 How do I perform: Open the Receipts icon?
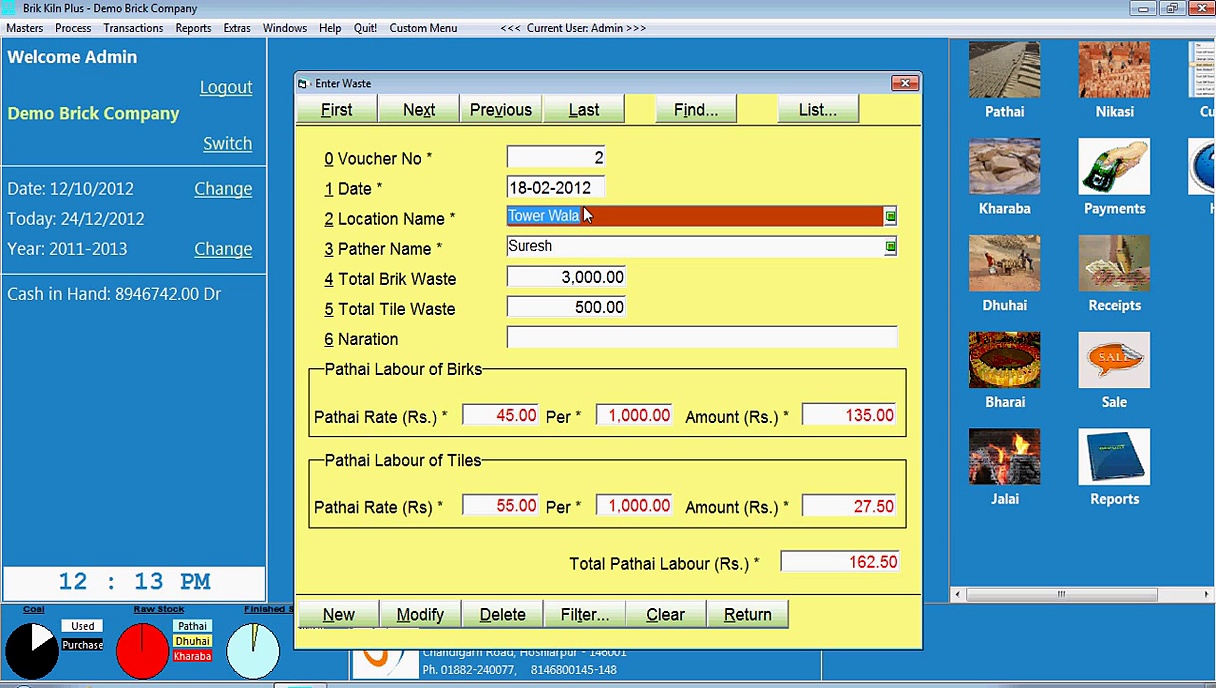1114,263
